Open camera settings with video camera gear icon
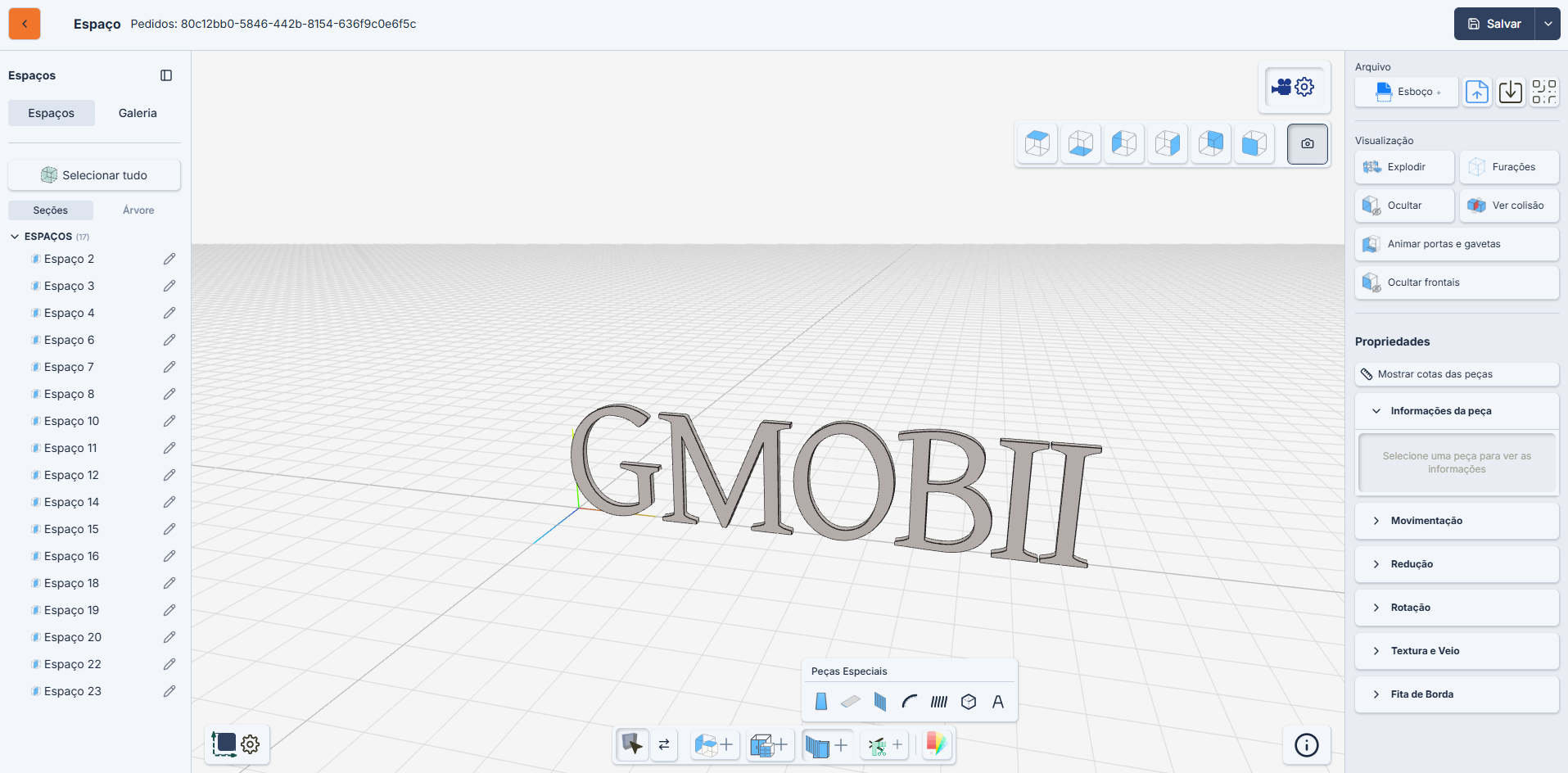The height and width of the screenshot is (773, 1568). (x=1295, y=87)
